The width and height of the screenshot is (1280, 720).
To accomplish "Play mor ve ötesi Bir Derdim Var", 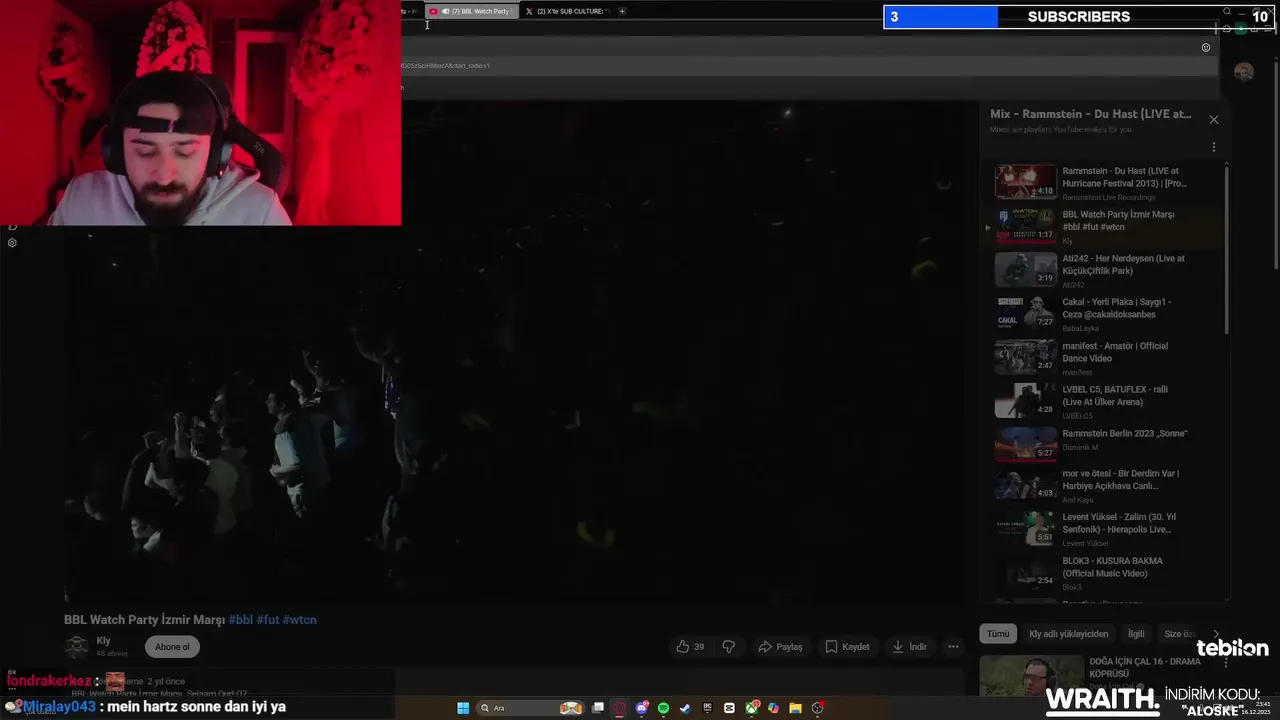I will tap(1106, 487).
